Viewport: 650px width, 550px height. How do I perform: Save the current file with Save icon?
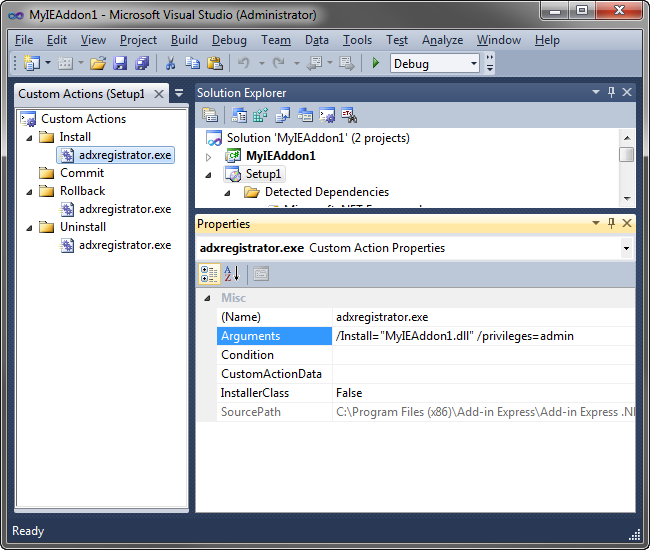pos(120,63)
